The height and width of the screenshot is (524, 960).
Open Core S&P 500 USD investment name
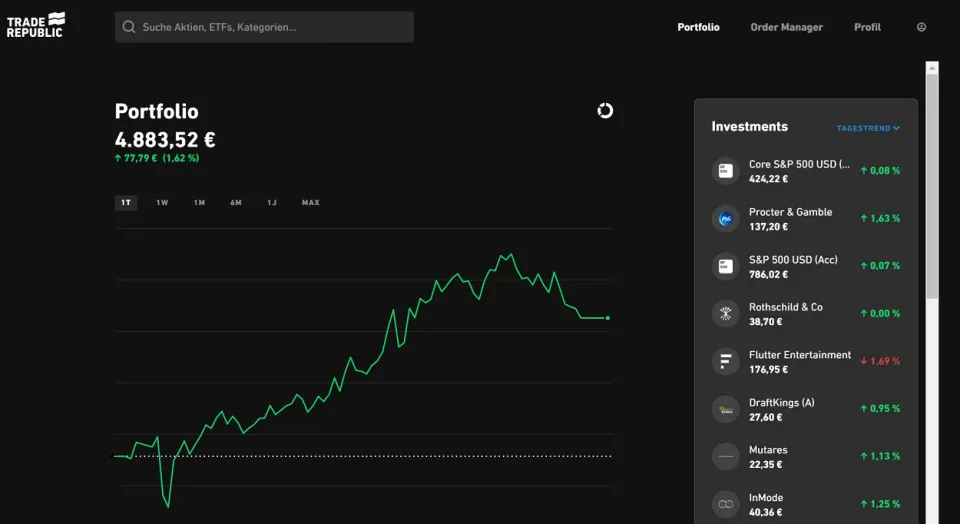799,164
